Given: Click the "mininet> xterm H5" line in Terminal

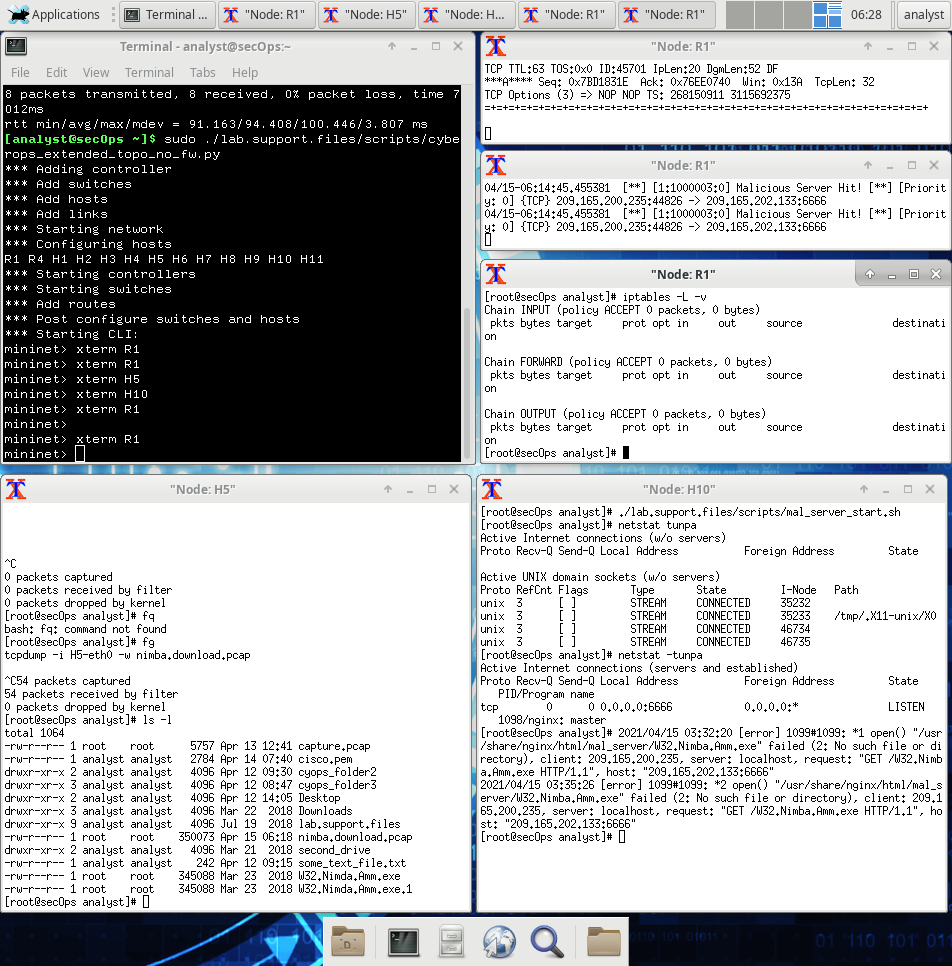Looking at the screenshot, I should click(72, 379).
